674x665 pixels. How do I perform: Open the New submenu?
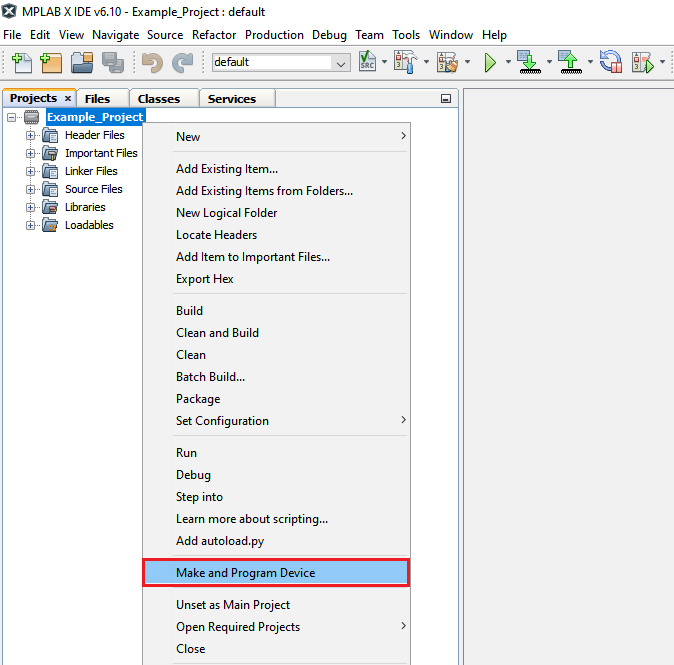pyautogui.click(x=276, y=137)
